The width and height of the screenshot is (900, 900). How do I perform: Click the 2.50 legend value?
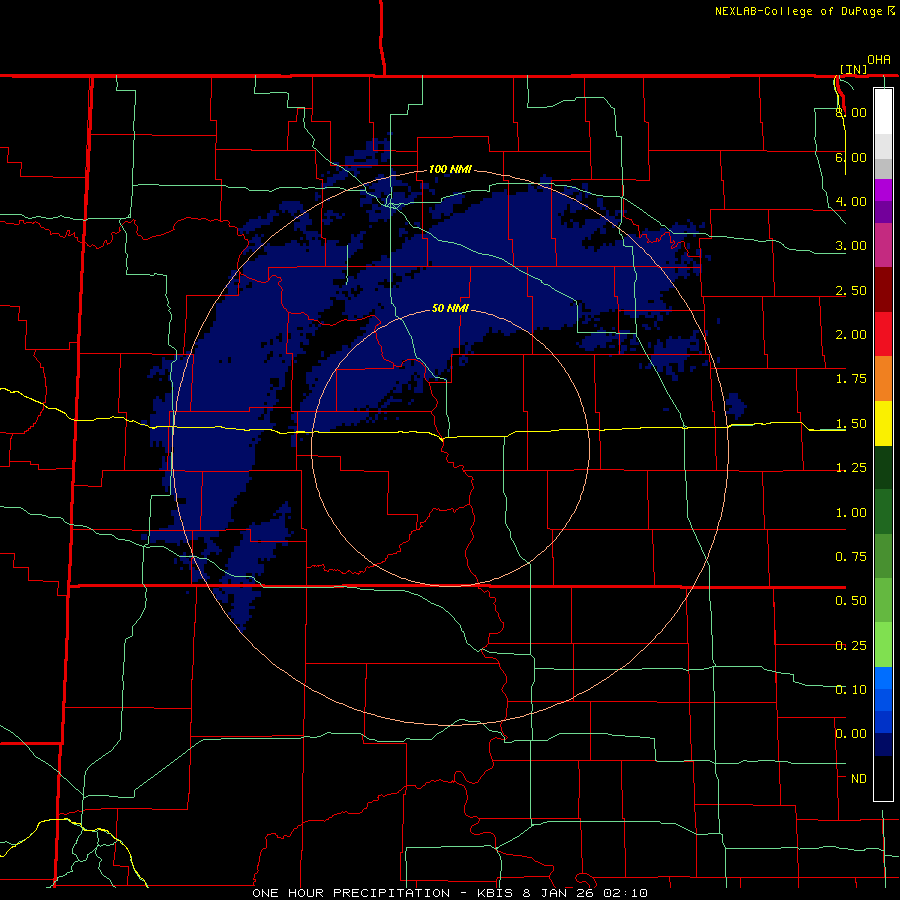(851, 290)
